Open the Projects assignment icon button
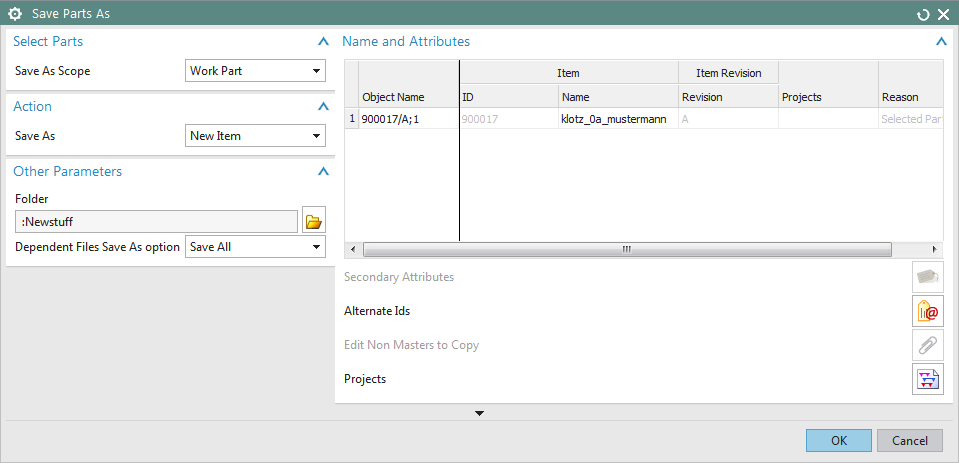This screenshot has width=959, height=463. point(928,379)
